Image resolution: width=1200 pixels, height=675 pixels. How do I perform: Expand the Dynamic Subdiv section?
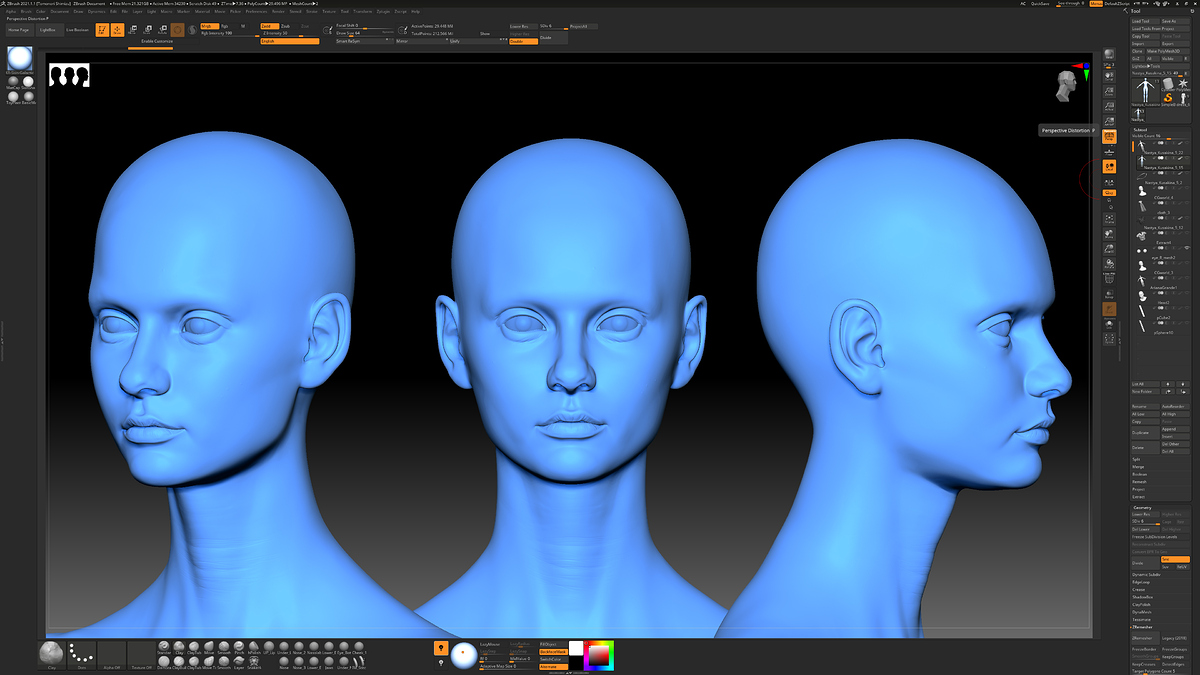pos(1146,574)
